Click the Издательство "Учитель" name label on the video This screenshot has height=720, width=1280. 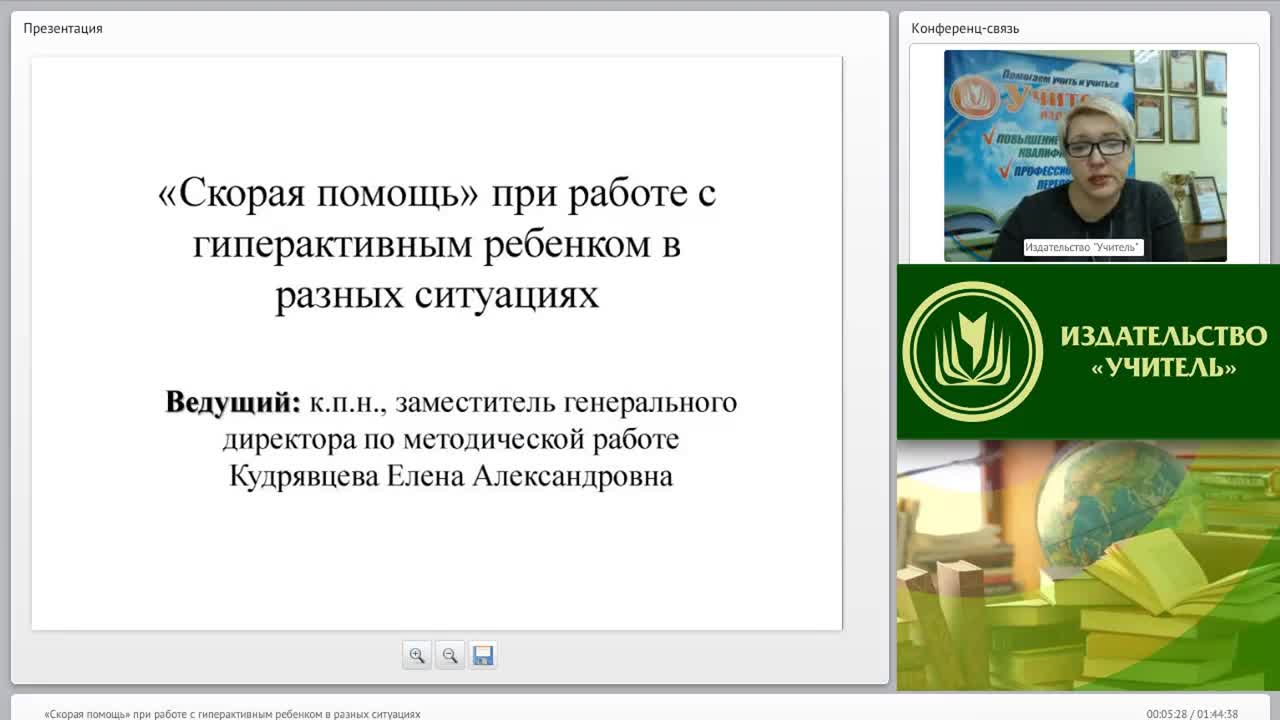pos(1083,247)
